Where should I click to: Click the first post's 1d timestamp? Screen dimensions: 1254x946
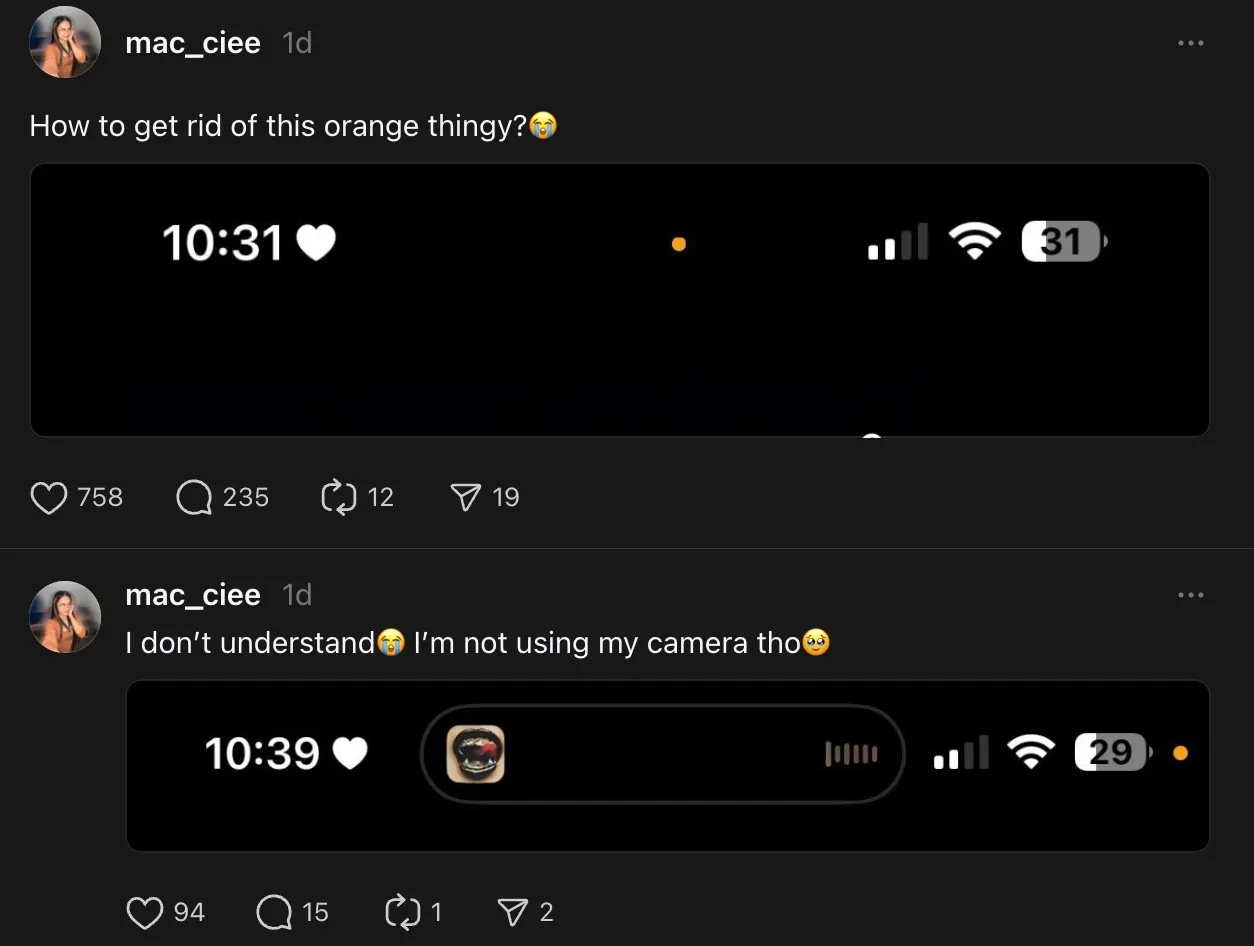click(297, 43)
